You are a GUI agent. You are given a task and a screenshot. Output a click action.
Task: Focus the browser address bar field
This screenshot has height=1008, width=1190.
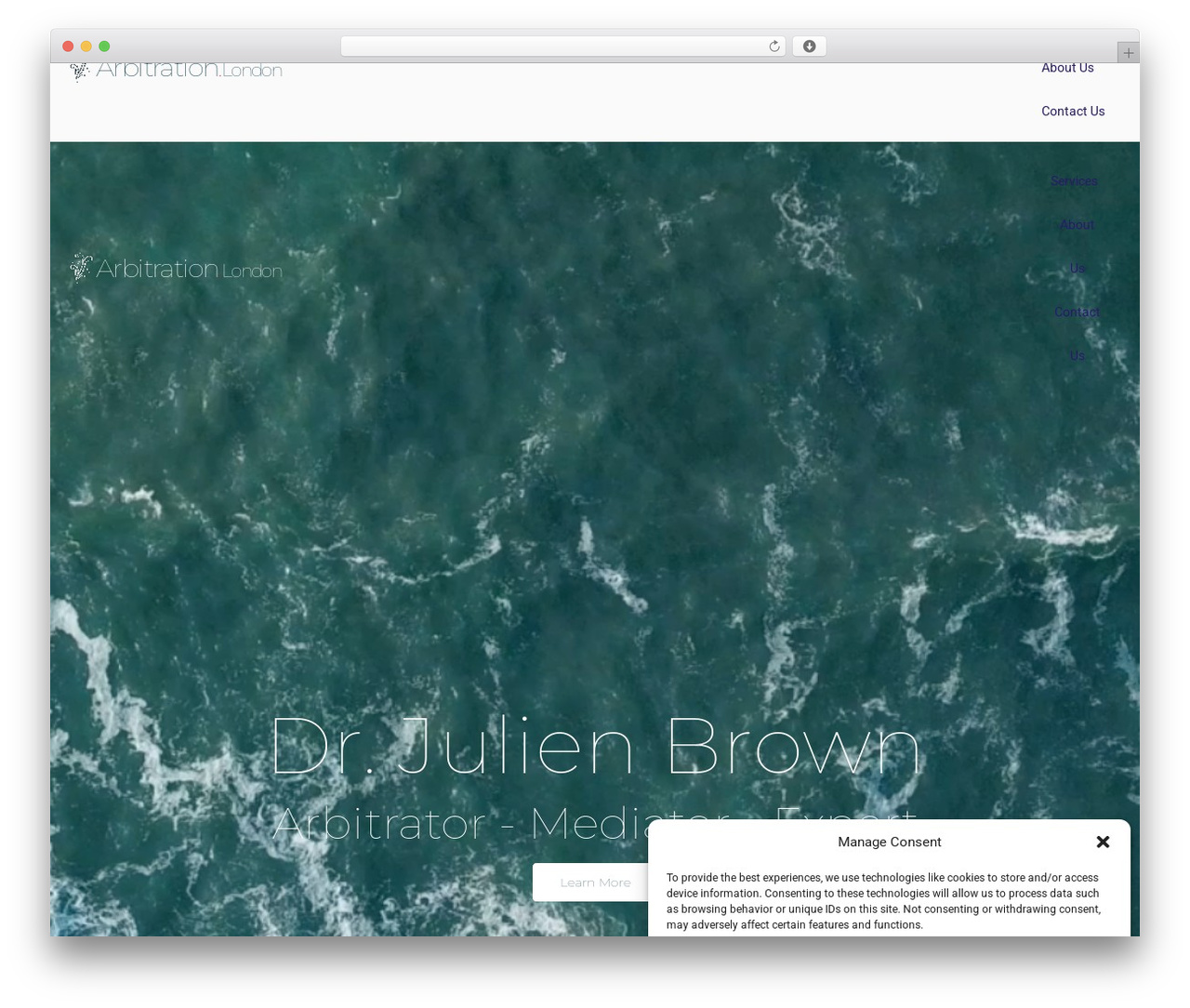tap(563, 46)
